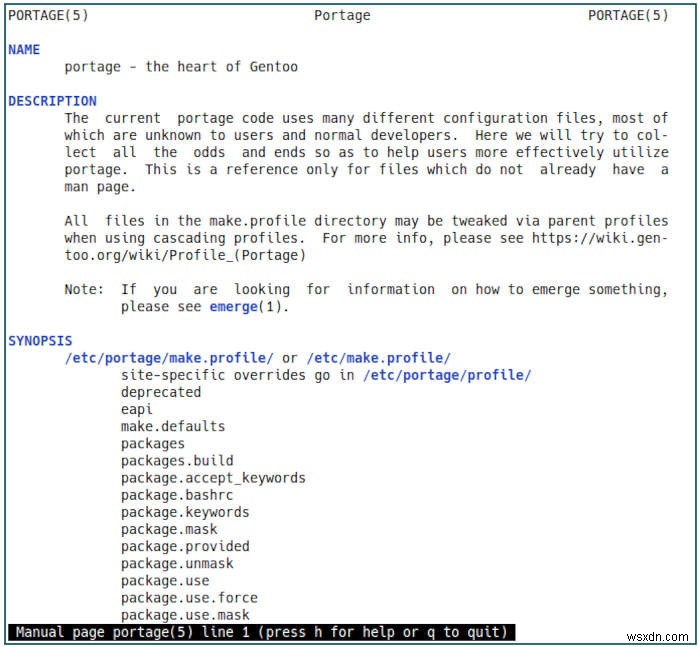Select the 'deprecated' file entry
This screenshot has height=647, width=700.
161,392
